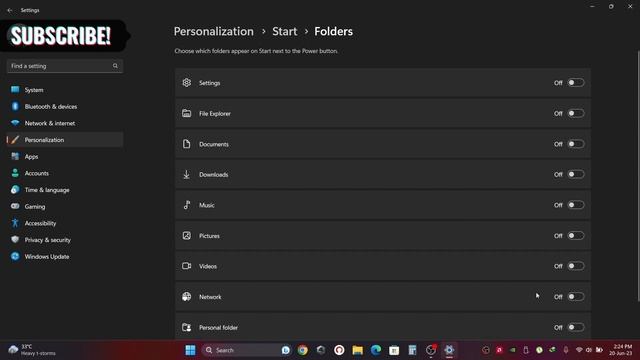Image resolution: width=640 pixels, height=360 pixels.
Task: Click the Downloads arrow icon
Action: pos(187,175)
